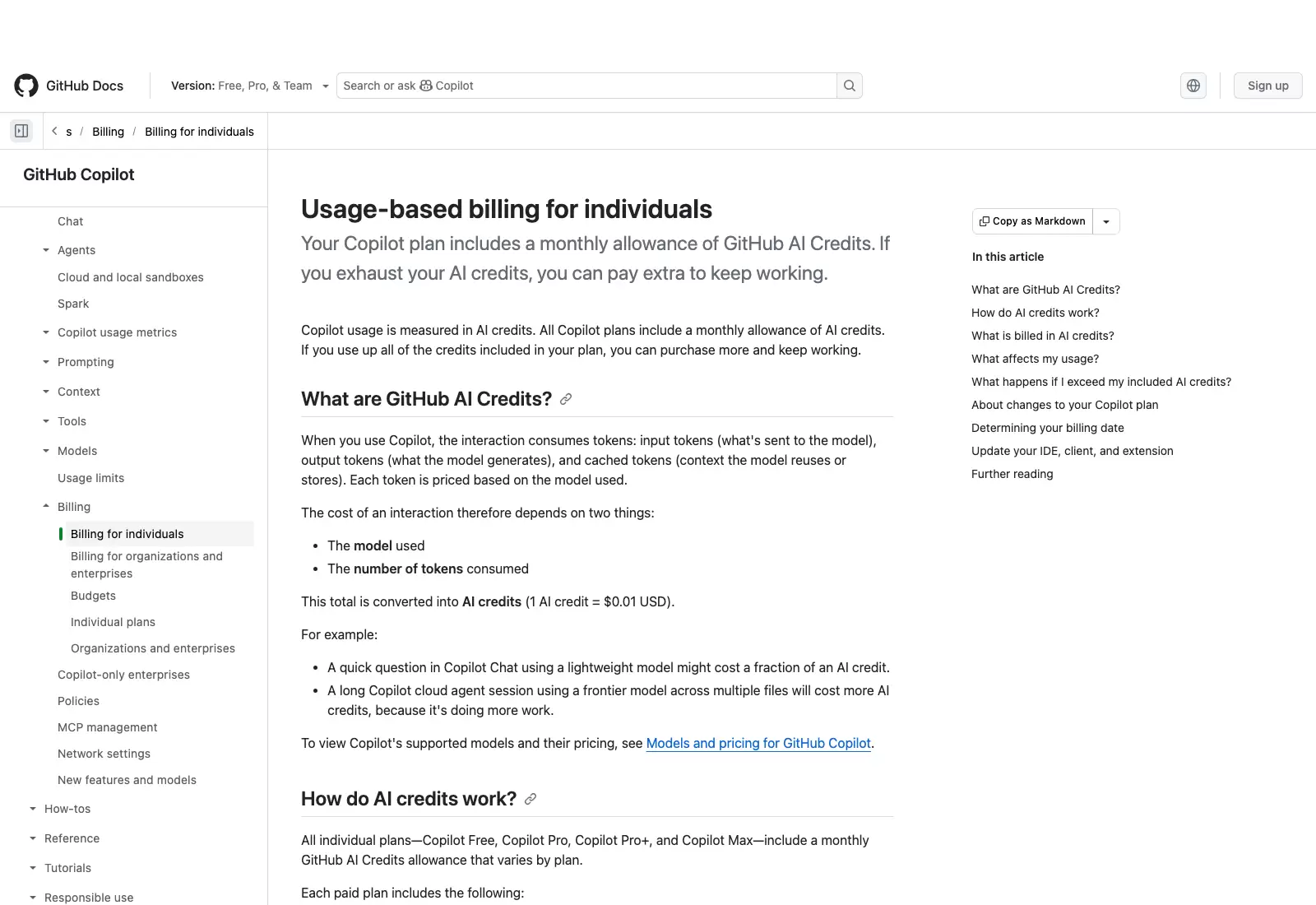
Task: Jump to Update your IDE, client, and extension
Action: [1072, 451]
